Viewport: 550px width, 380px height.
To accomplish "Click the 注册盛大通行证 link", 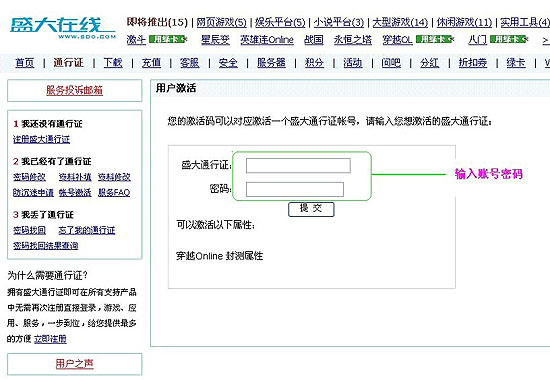I will click(x=41, y=139).
